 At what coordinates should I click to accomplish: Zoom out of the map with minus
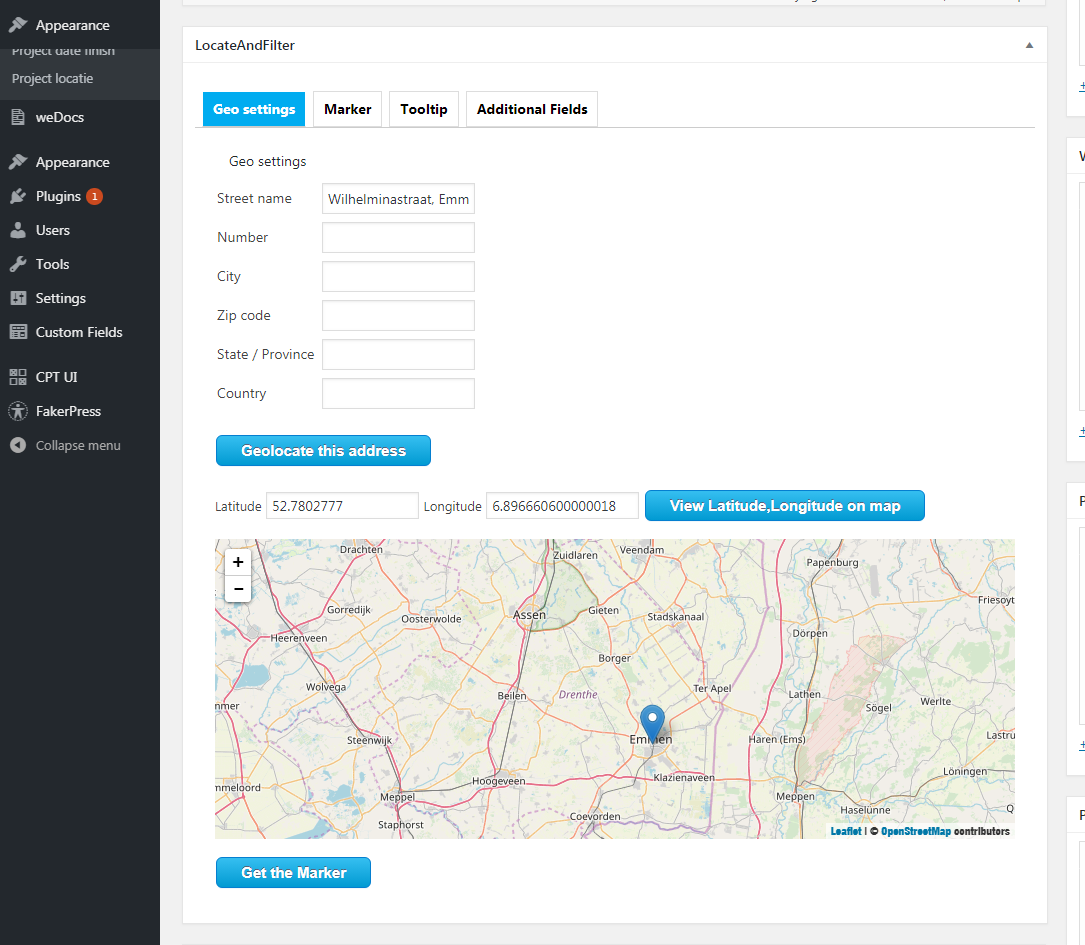pyautogui.click(x=238, y=589)
